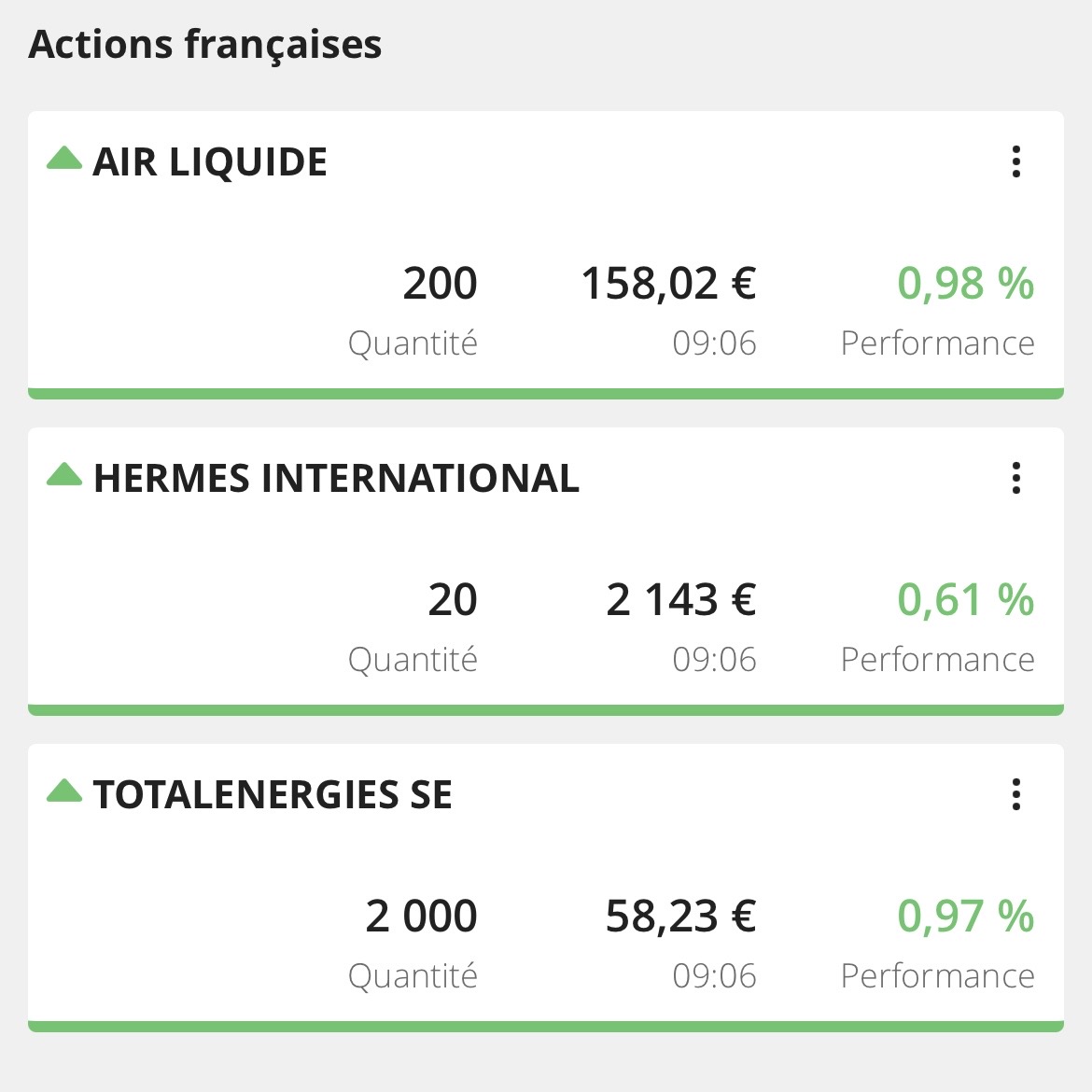1092x1092 pixels.
Task: Click the TotalEnergies price 58,23 €
Action: [680, 917]
